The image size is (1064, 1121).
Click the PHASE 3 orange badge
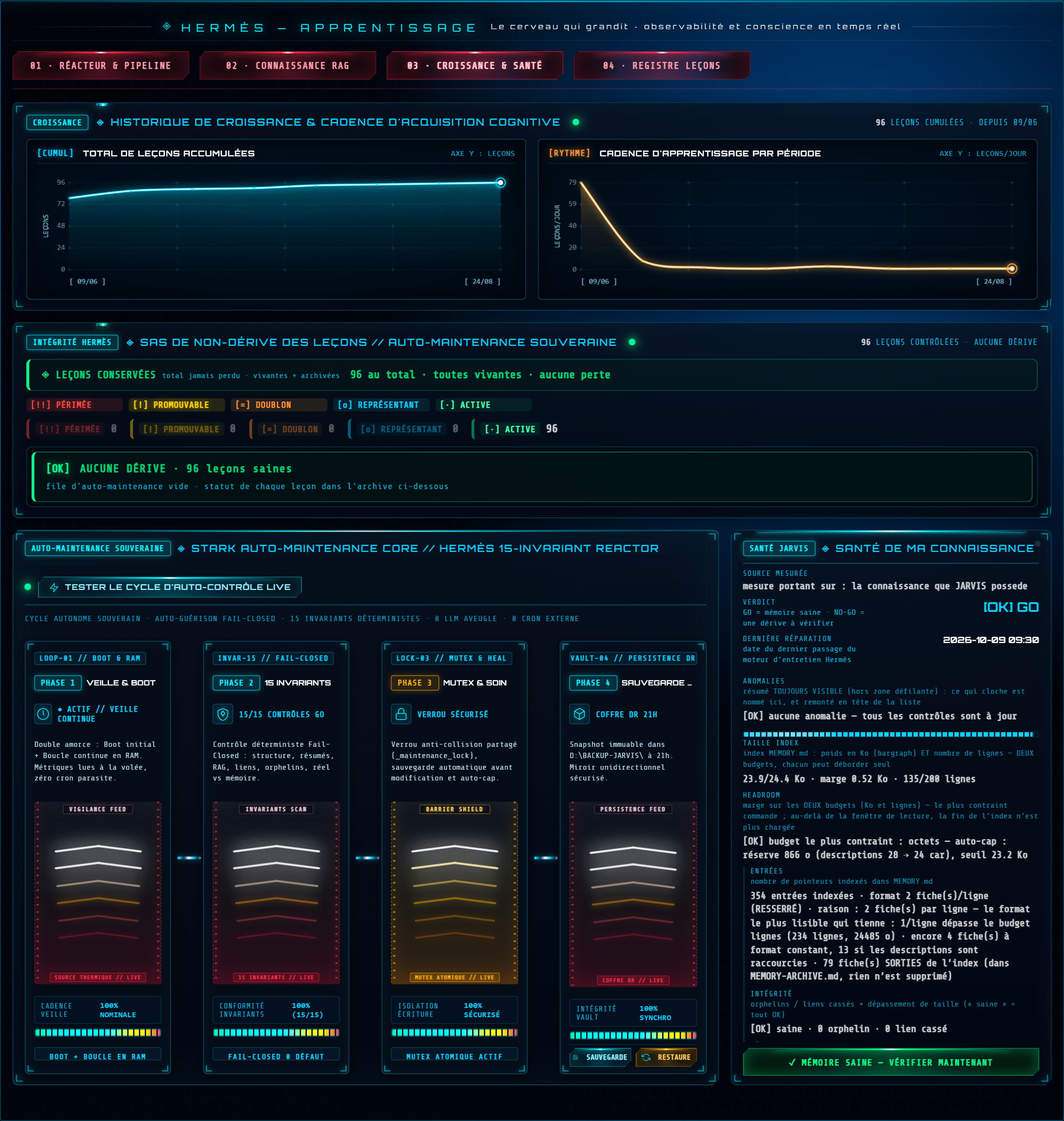click(415, 683)
